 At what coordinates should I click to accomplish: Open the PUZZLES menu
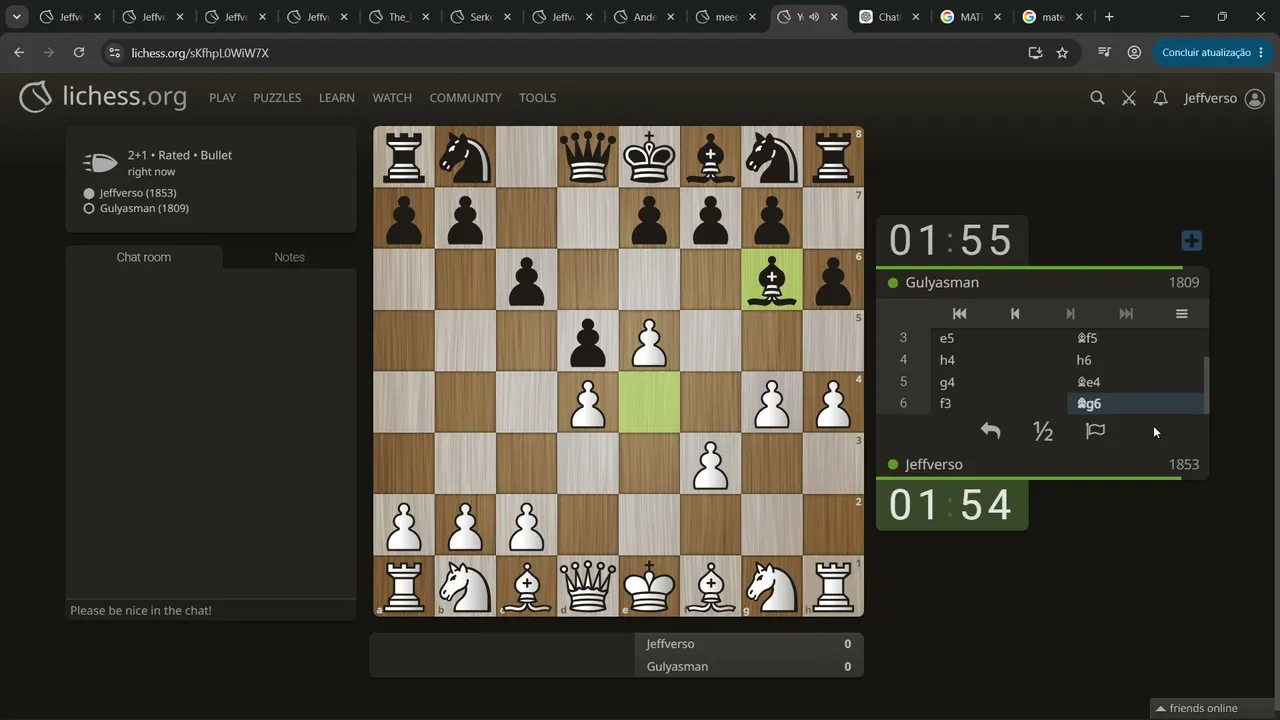277,98
